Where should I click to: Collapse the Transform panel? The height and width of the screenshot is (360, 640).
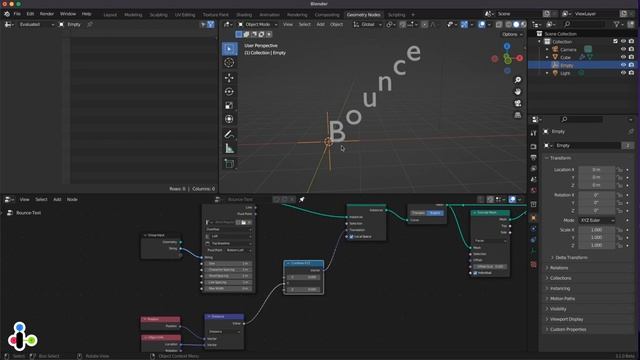pyautogui.click(x=560, y=158)
